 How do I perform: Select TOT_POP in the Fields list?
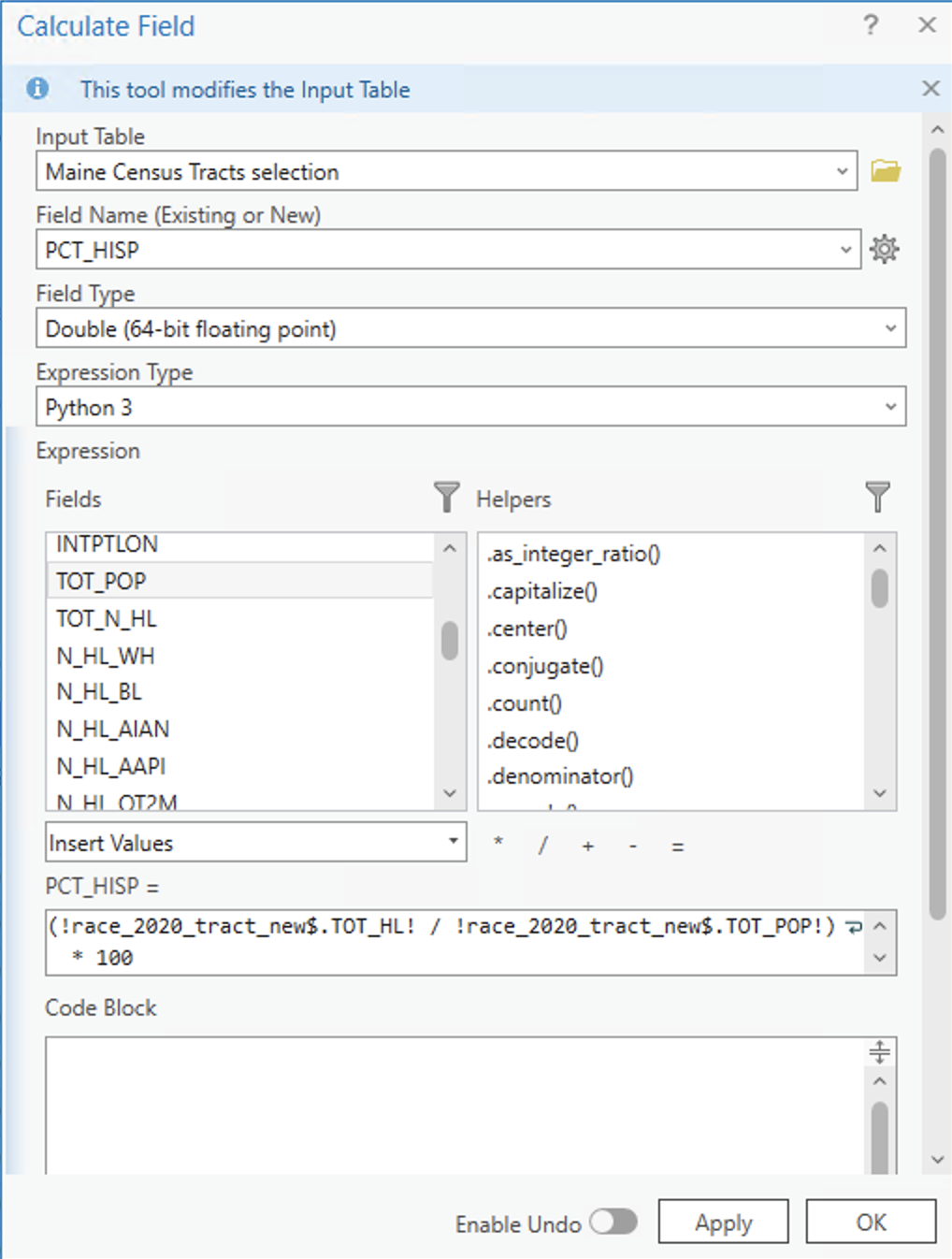[101, 581]
